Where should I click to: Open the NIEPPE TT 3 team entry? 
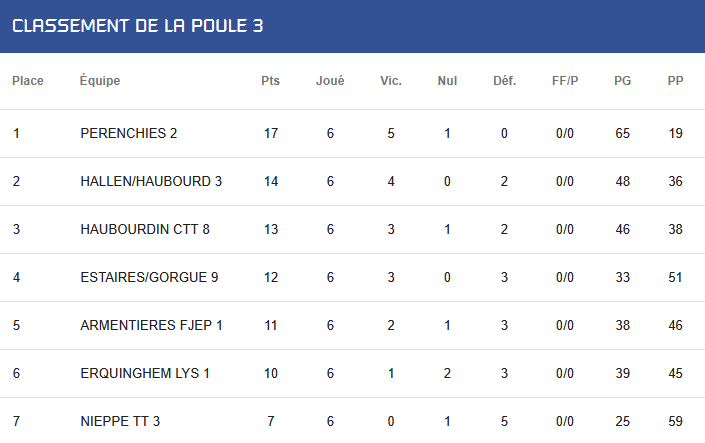(120, 421)
